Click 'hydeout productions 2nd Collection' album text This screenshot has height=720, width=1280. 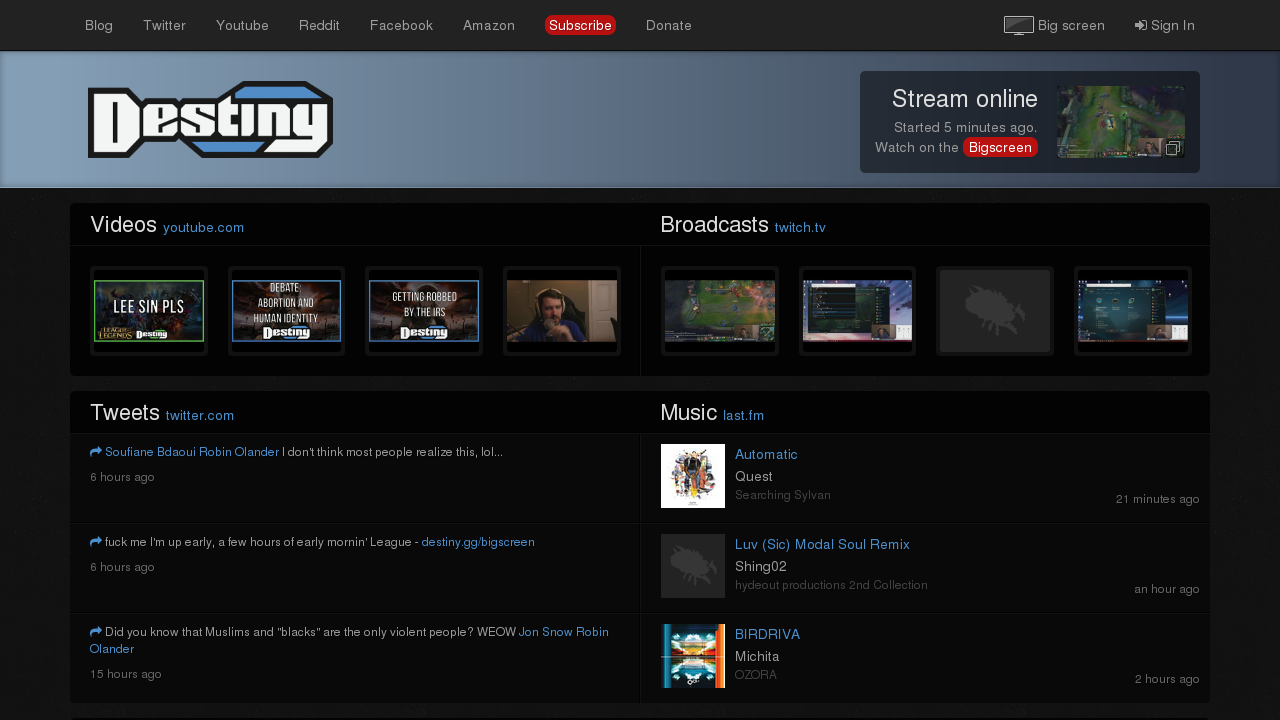pos(831,585)
